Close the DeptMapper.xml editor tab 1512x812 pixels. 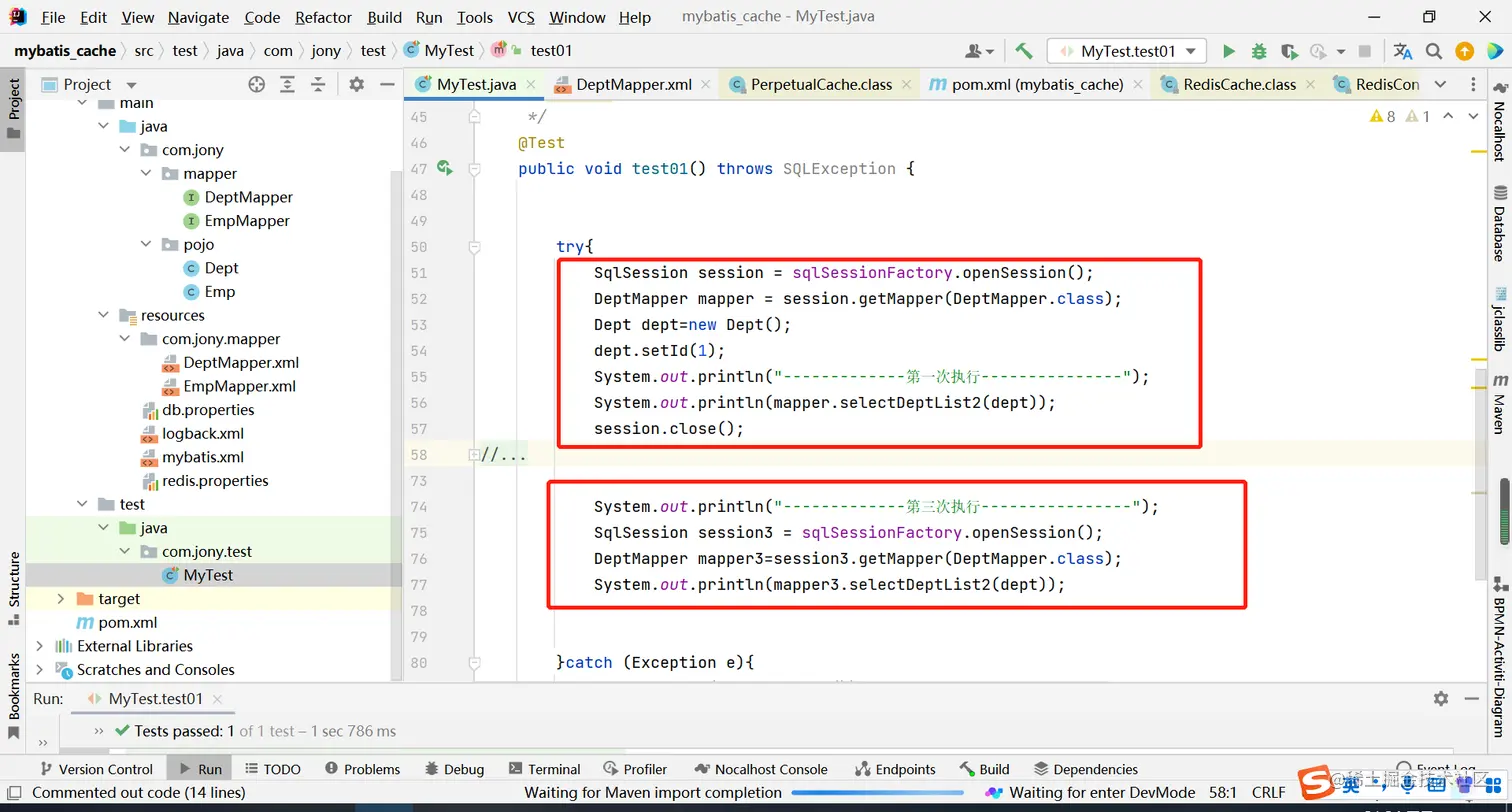click(x=705, y=85)
